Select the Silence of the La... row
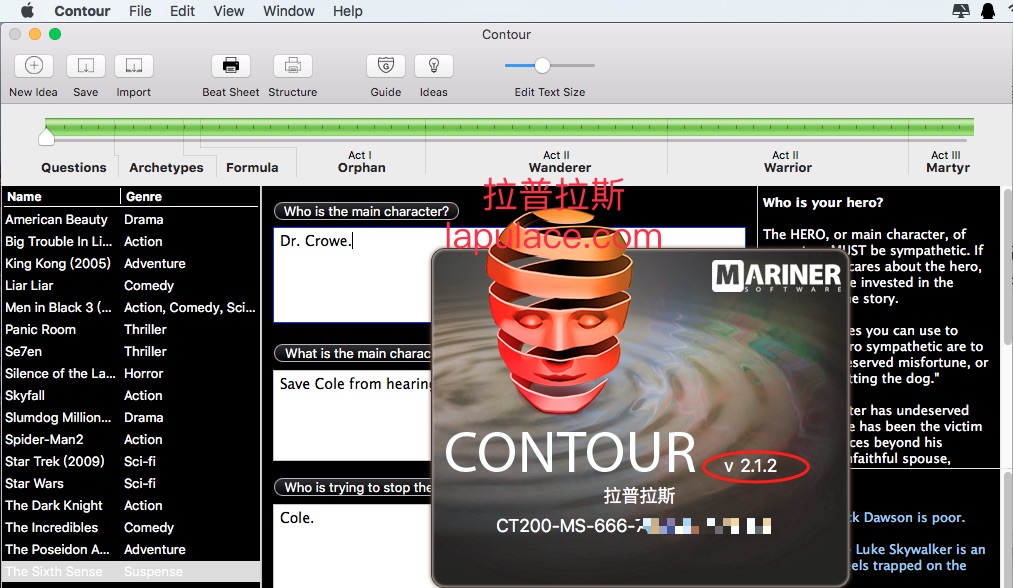This screenshot has width=1013, height=588. click(x=131, y=373)
